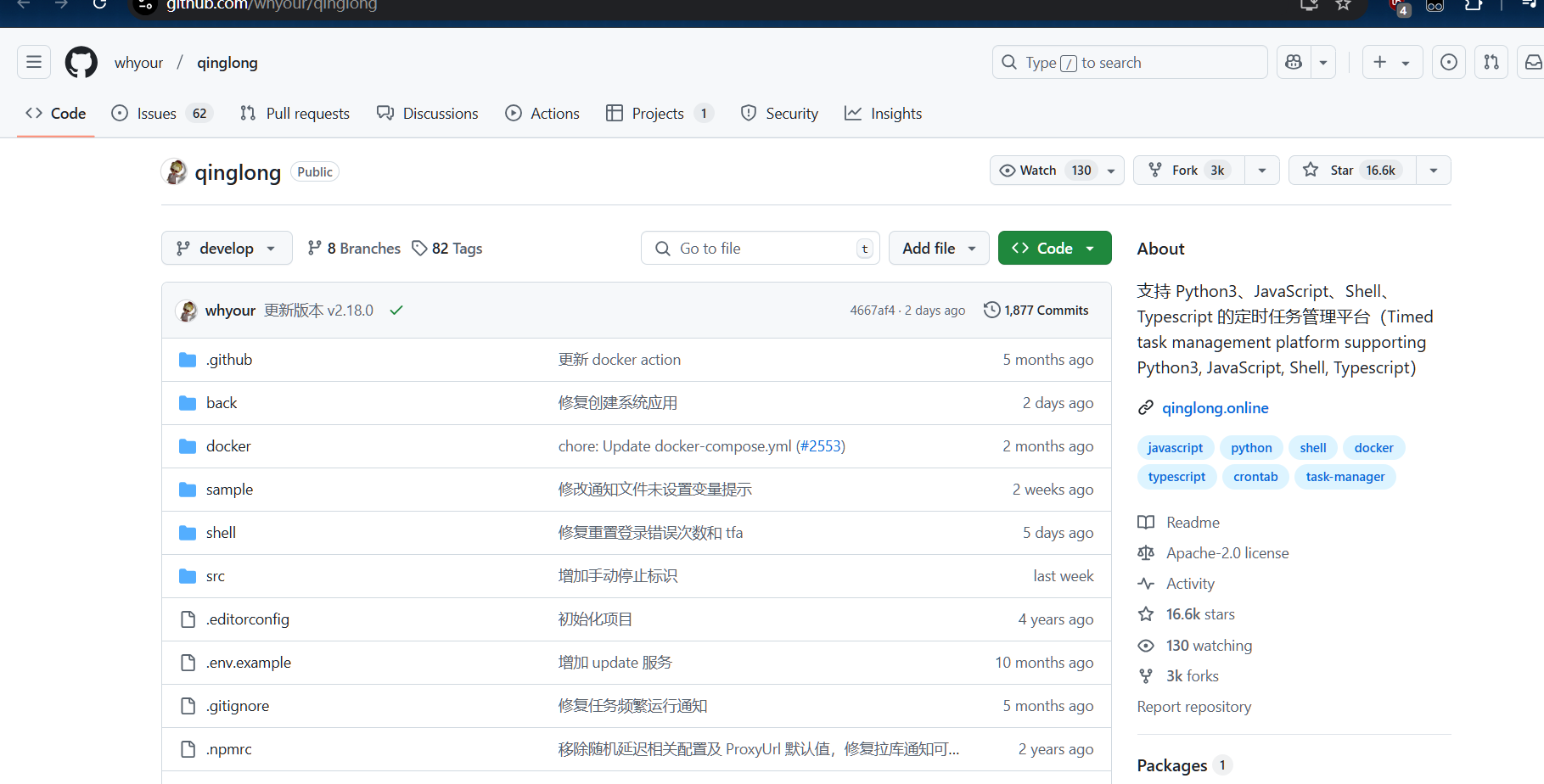This screenshot has height=784, width=1544.
Task: Select the Code tab
Action: [56, 114]
